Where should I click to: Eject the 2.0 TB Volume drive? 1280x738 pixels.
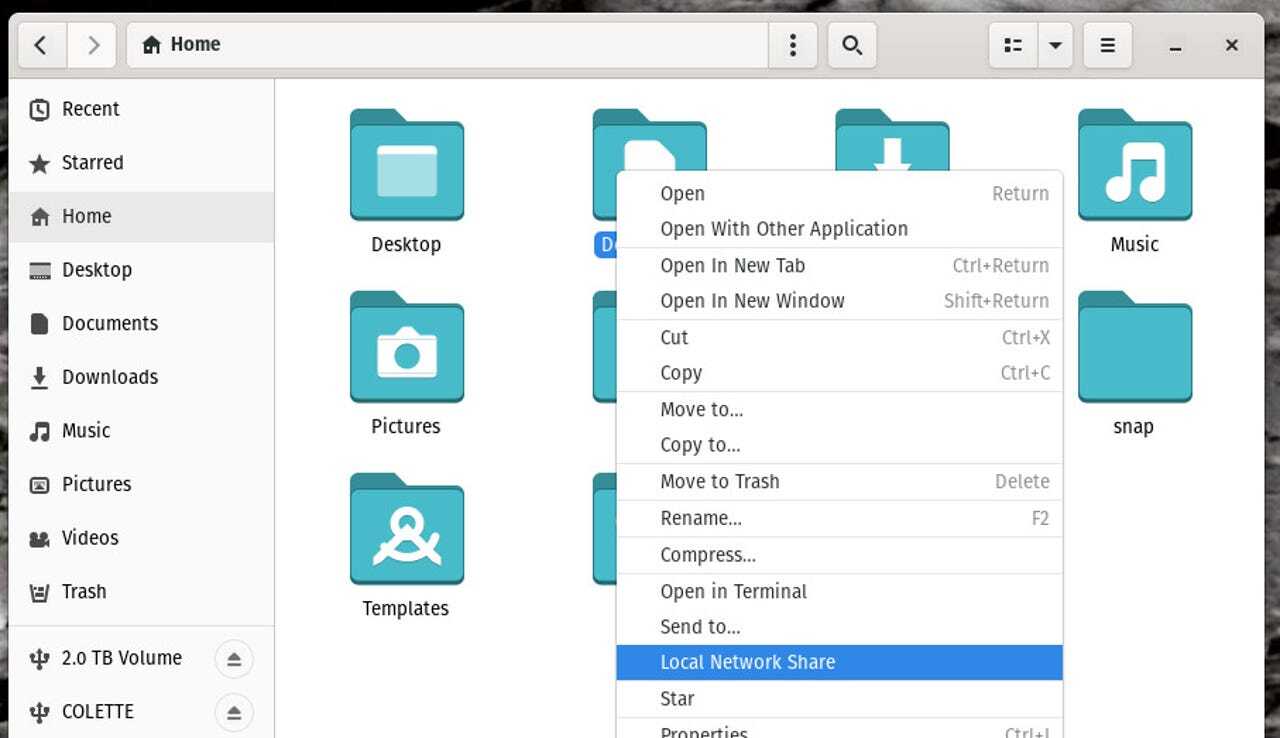[234, 659]
